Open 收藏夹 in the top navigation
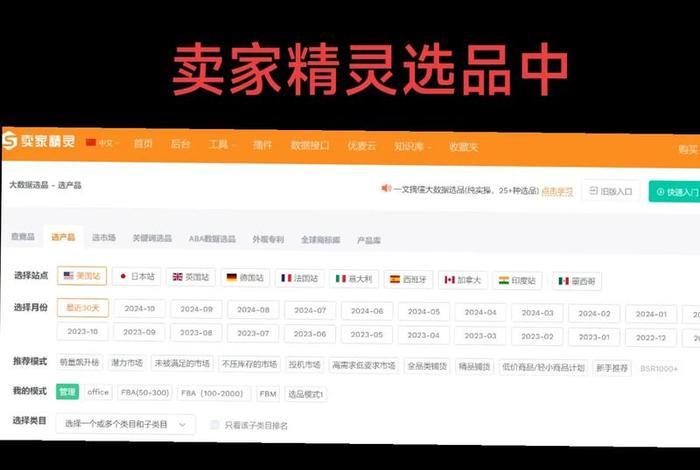The image size is (700, 470). (463, 147)
